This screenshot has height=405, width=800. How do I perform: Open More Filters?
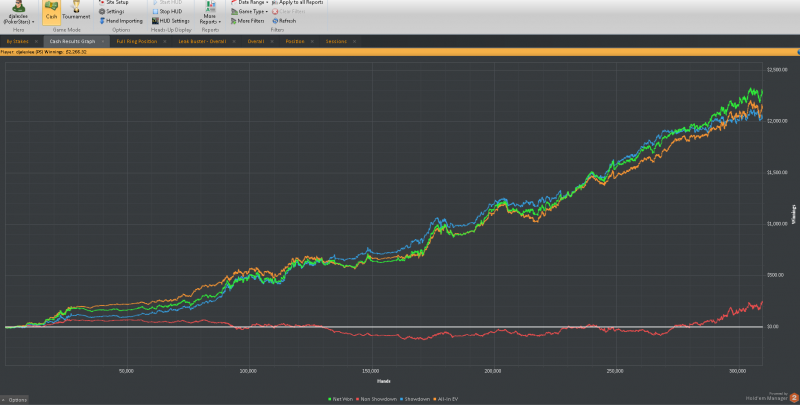(250, 20)
